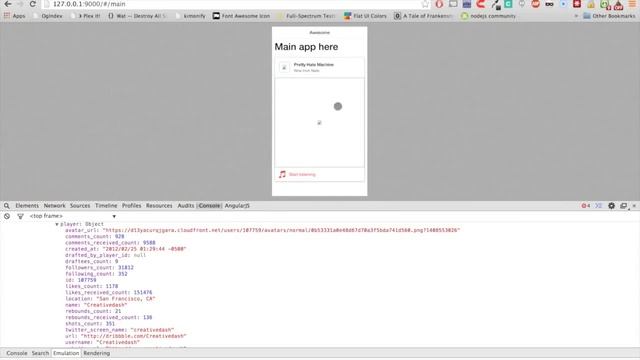640x360 pixels.
Task: Open DevTools settings gear
Action: coord(611,206)
